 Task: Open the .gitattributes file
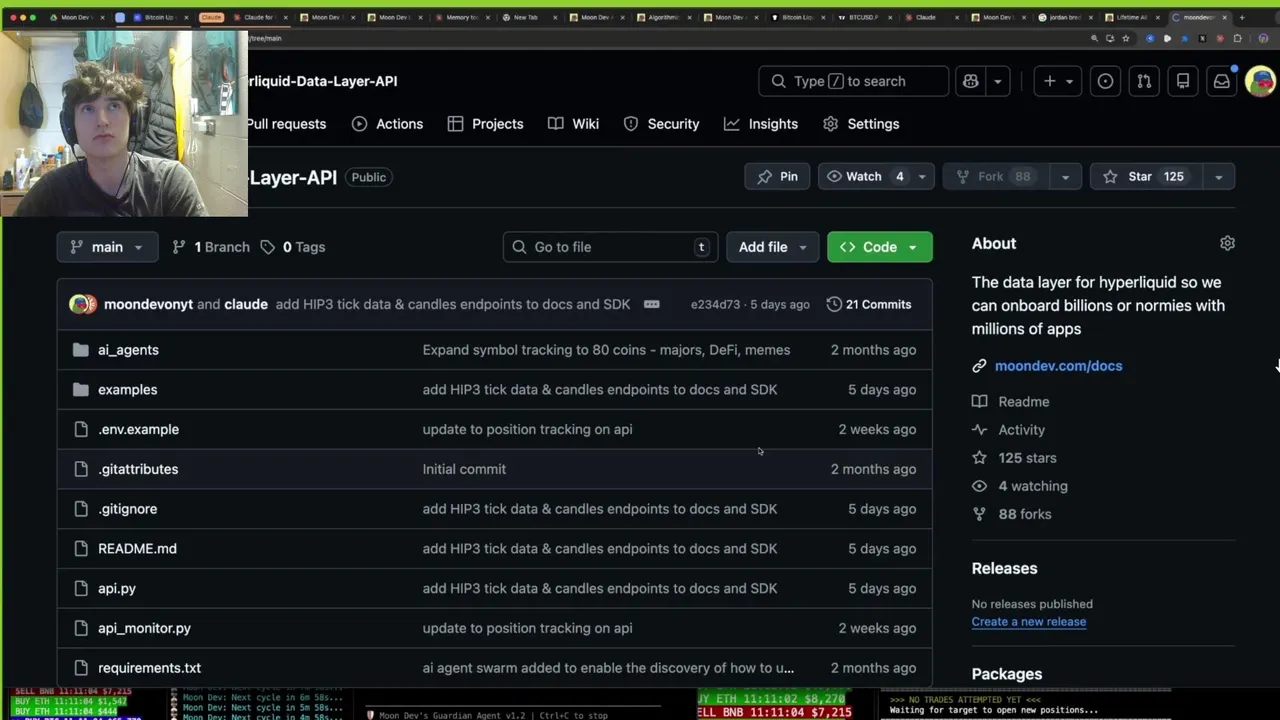click(x=138, y=469)
